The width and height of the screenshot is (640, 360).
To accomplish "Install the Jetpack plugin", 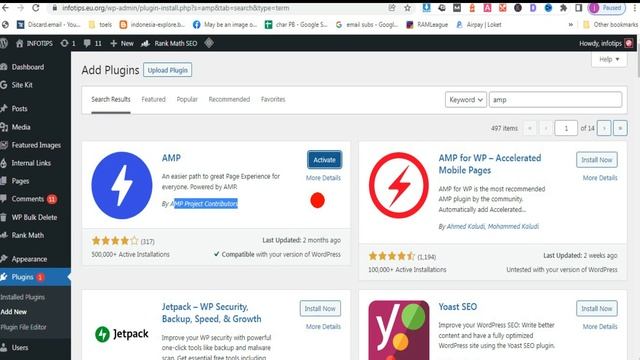I will tap(320, 308).
